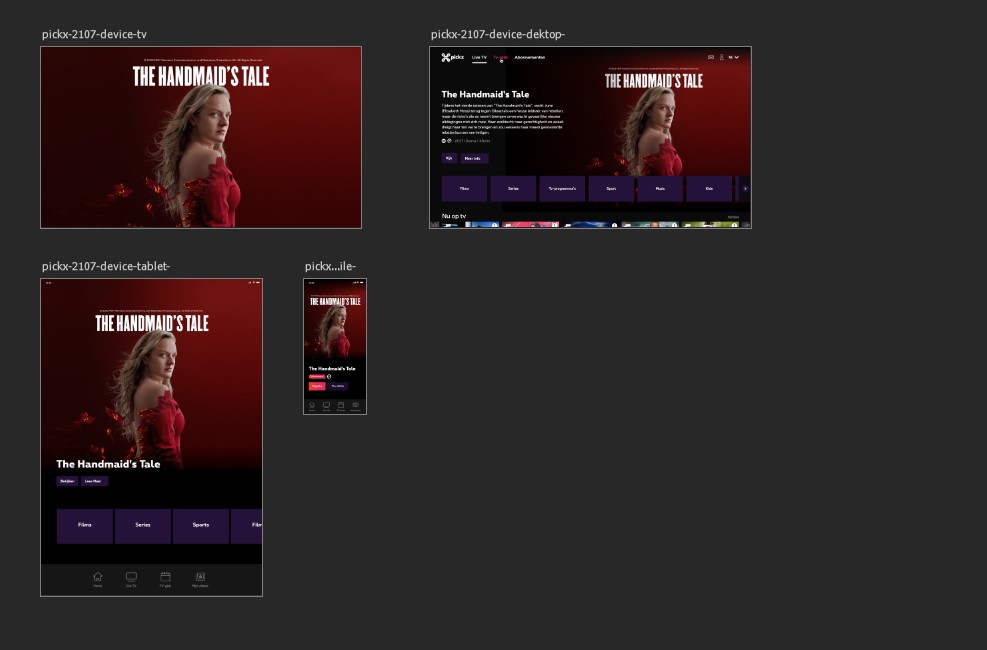This screenshot has width=987, height=650.
Task: Click the Meer info button in desktop mockup
Action: pos(473,158)
